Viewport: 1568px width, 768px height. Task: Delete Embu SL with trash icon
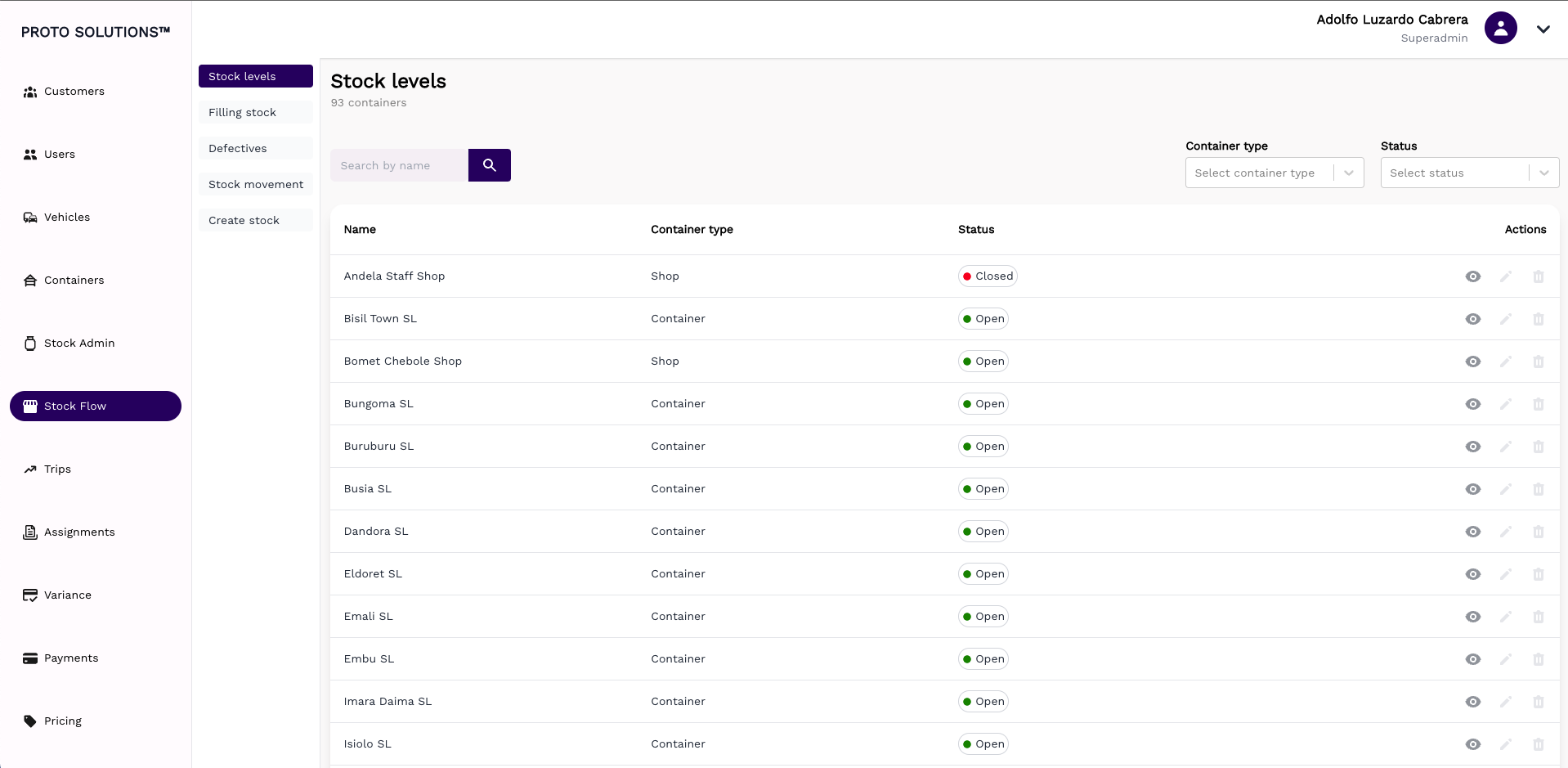tap(1539, 659)
